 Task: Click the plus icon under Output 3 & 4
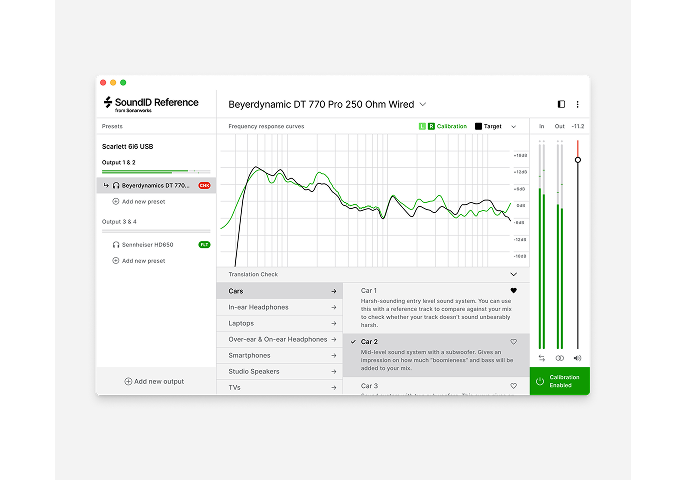click(116, 261)
